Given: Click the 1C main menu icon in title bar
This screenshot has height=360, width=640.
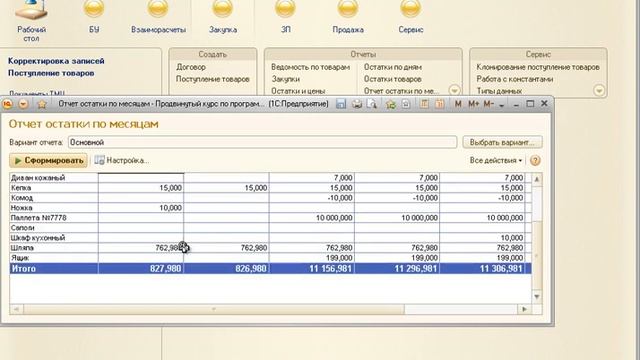Looking at the screenshot, I should tap(7, 104).
